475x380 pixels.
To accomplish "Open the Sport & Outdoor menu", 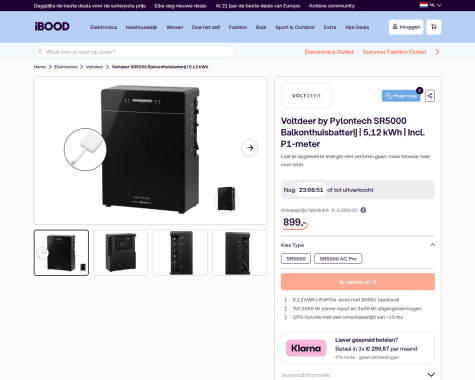I will point(295,27).
